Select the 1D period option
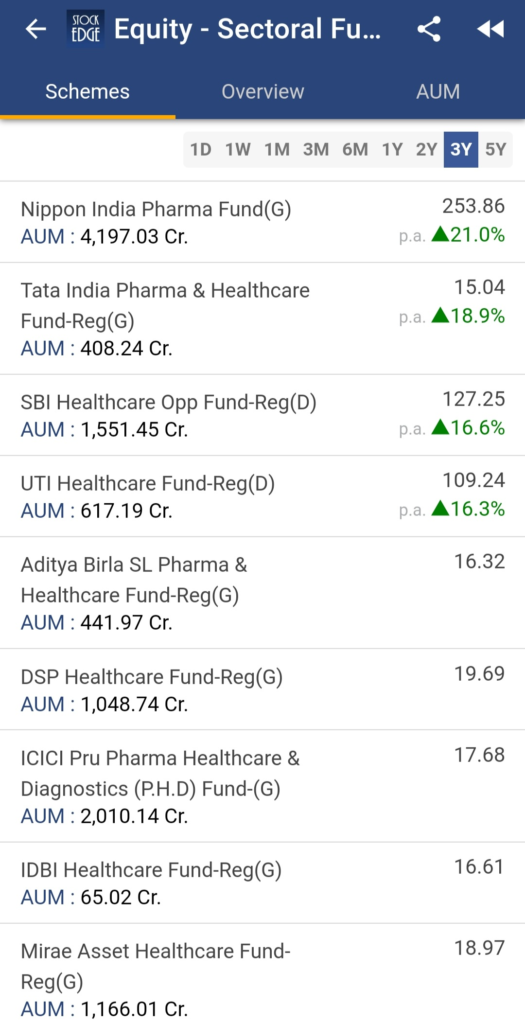This screenshot has width=525, height=1024. click(201, 150)
